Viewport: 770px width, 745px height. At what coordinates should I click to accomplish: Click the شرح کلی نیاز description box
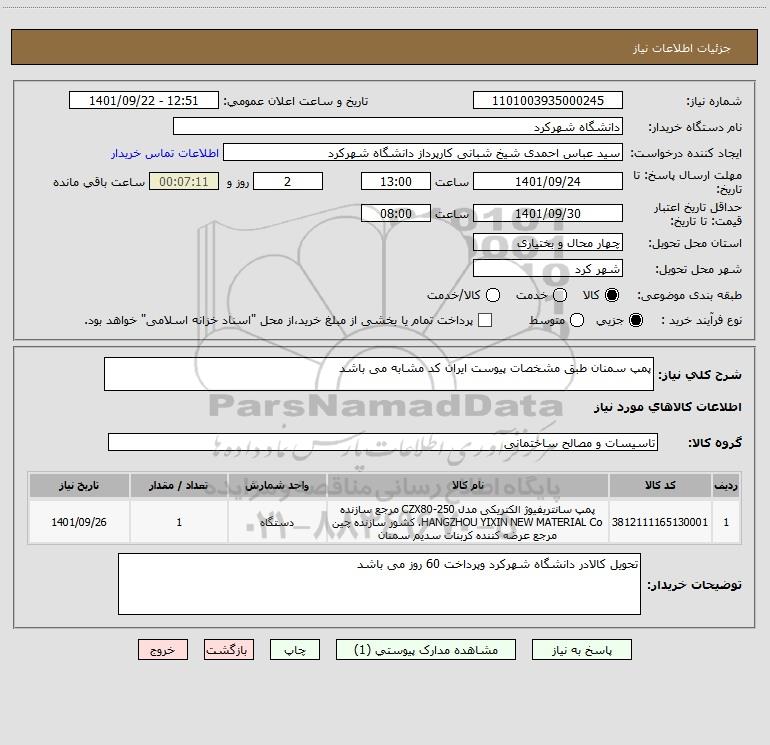pos(379,374)
